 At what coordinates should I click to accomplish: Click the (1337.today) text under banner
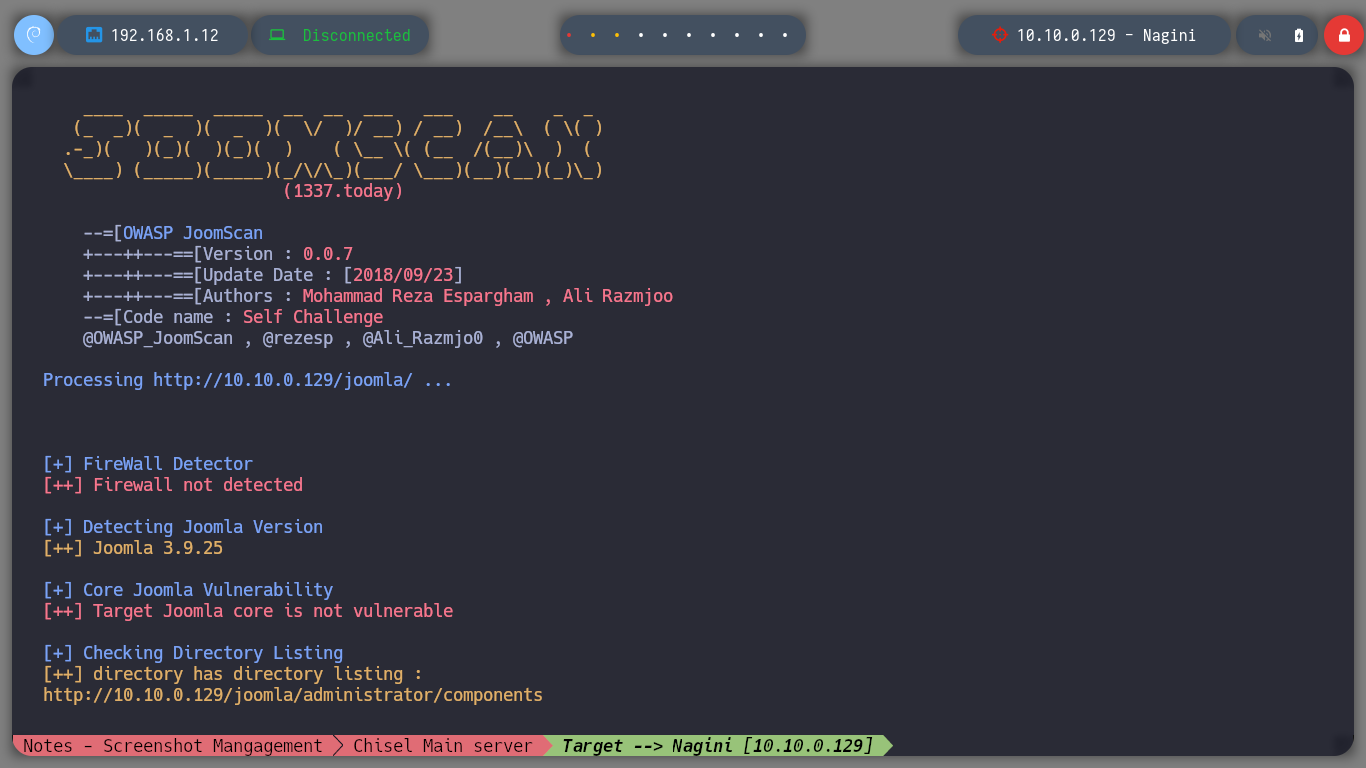[x=343, y=191]
